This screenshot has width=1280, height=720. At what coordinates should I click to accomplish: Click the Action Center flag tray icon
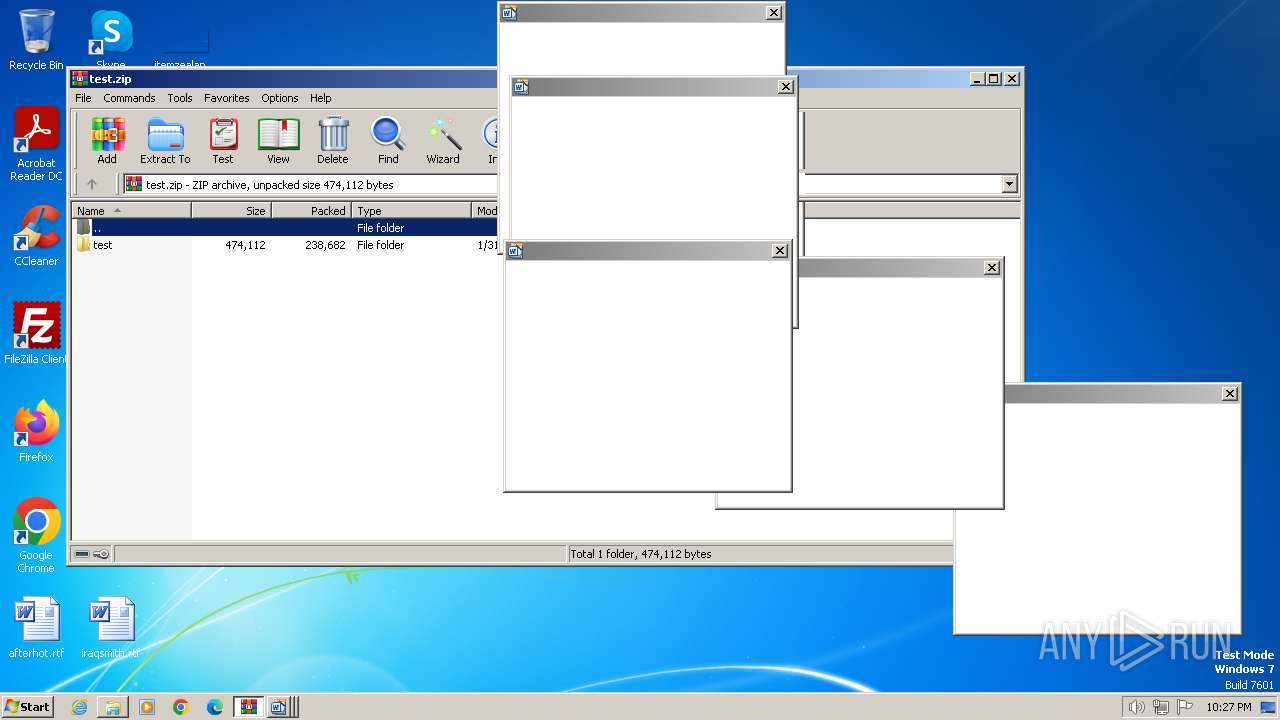pos(1185,707)
